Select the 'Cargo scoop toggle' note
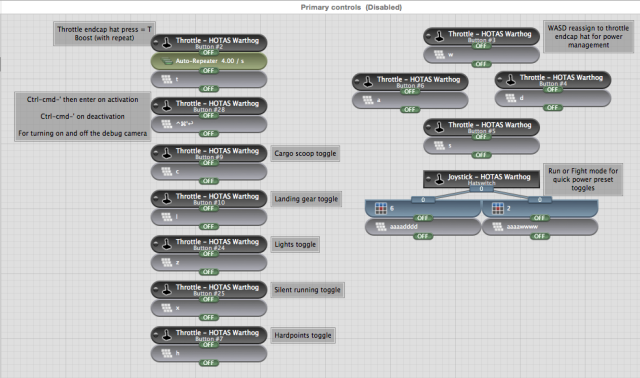This screenshot has width=640, height=378. pos(305,153)
